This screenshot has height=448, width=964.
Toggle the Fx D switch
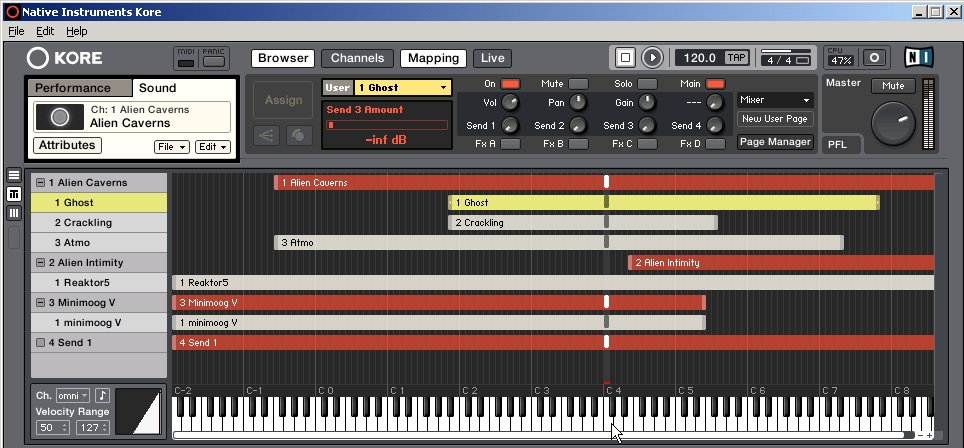click(715, 144)
